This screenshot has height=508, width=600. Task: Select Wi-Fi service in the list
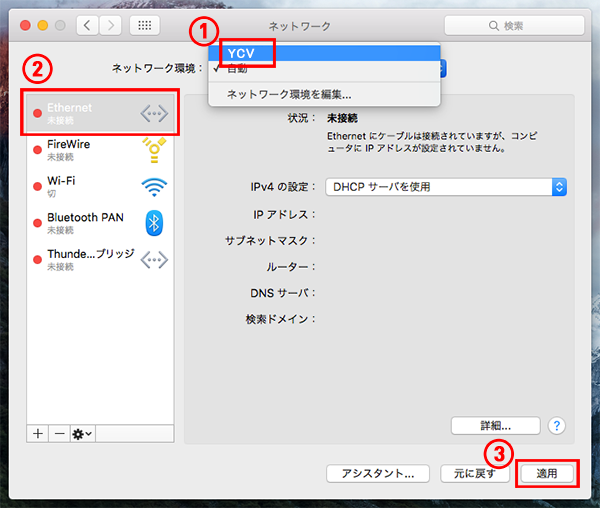click(x=100, y=186)
